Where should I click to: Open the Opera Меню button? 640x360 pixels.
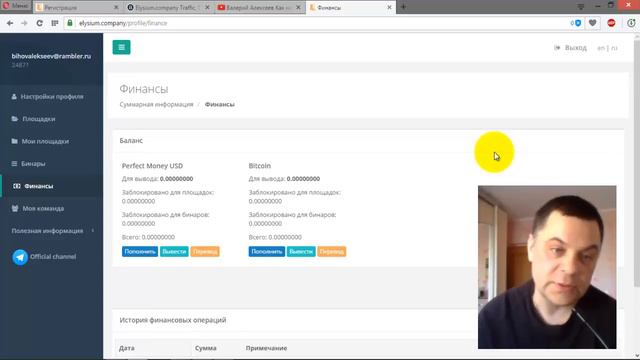click(16, 6)
